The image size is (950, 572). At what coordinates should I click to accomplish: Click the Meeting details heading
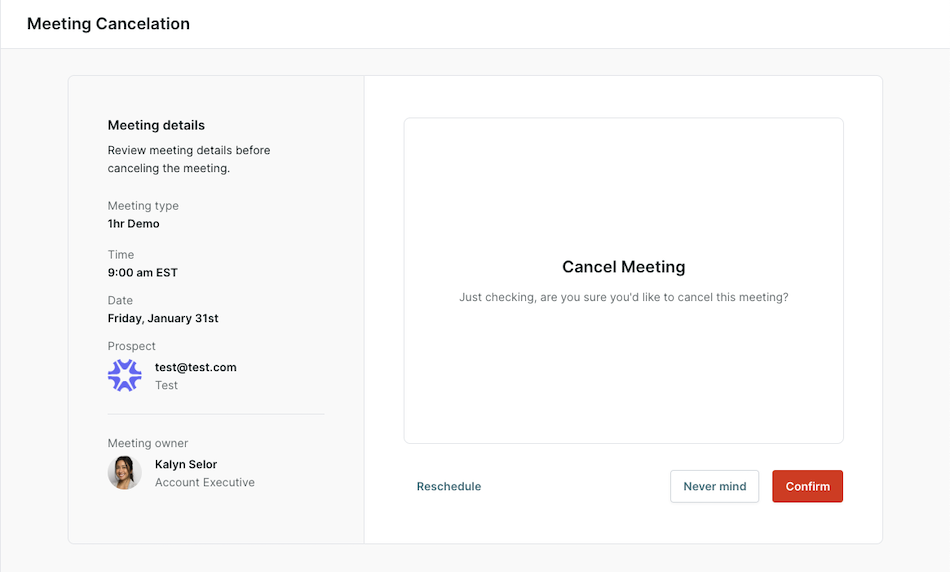click(x=156, y=125)
